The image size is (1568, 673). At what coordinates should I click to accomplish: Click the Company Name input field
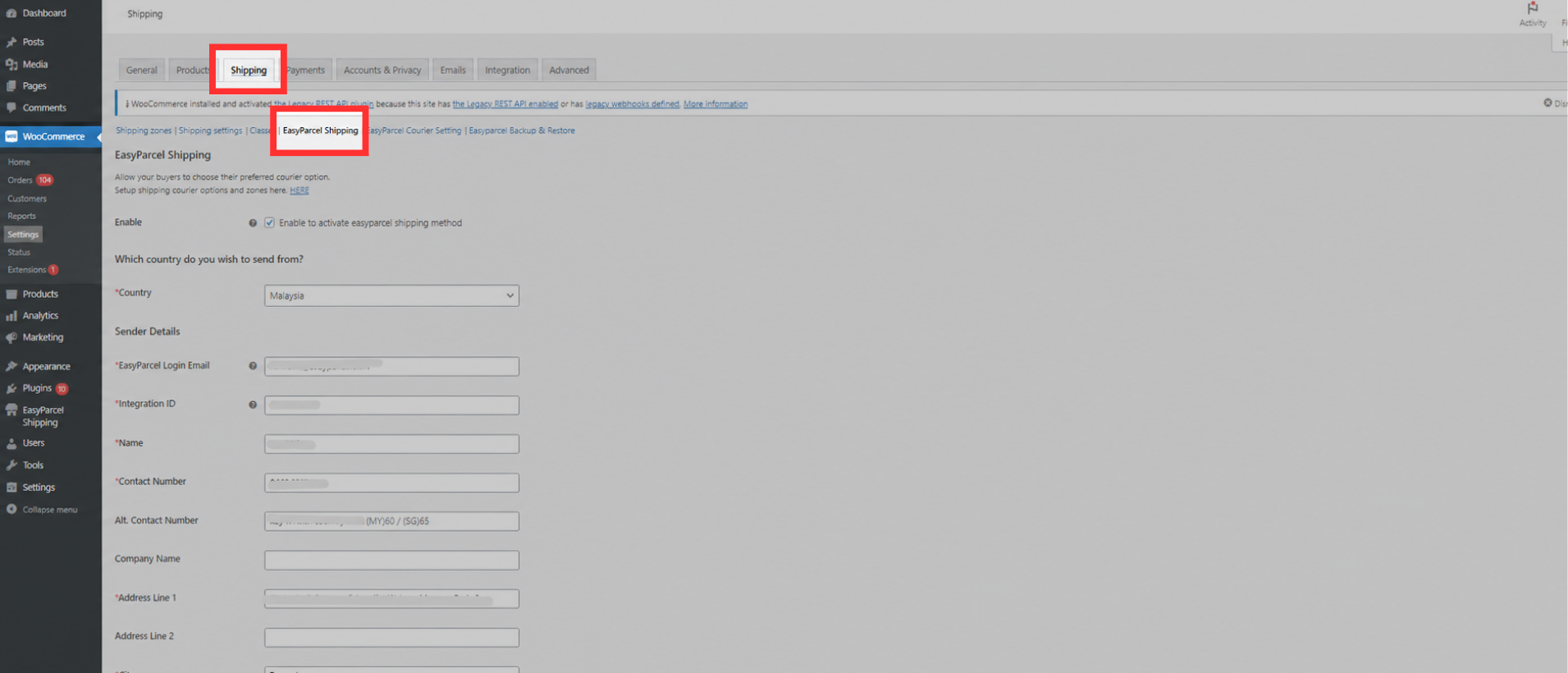(x=391, y=561)
